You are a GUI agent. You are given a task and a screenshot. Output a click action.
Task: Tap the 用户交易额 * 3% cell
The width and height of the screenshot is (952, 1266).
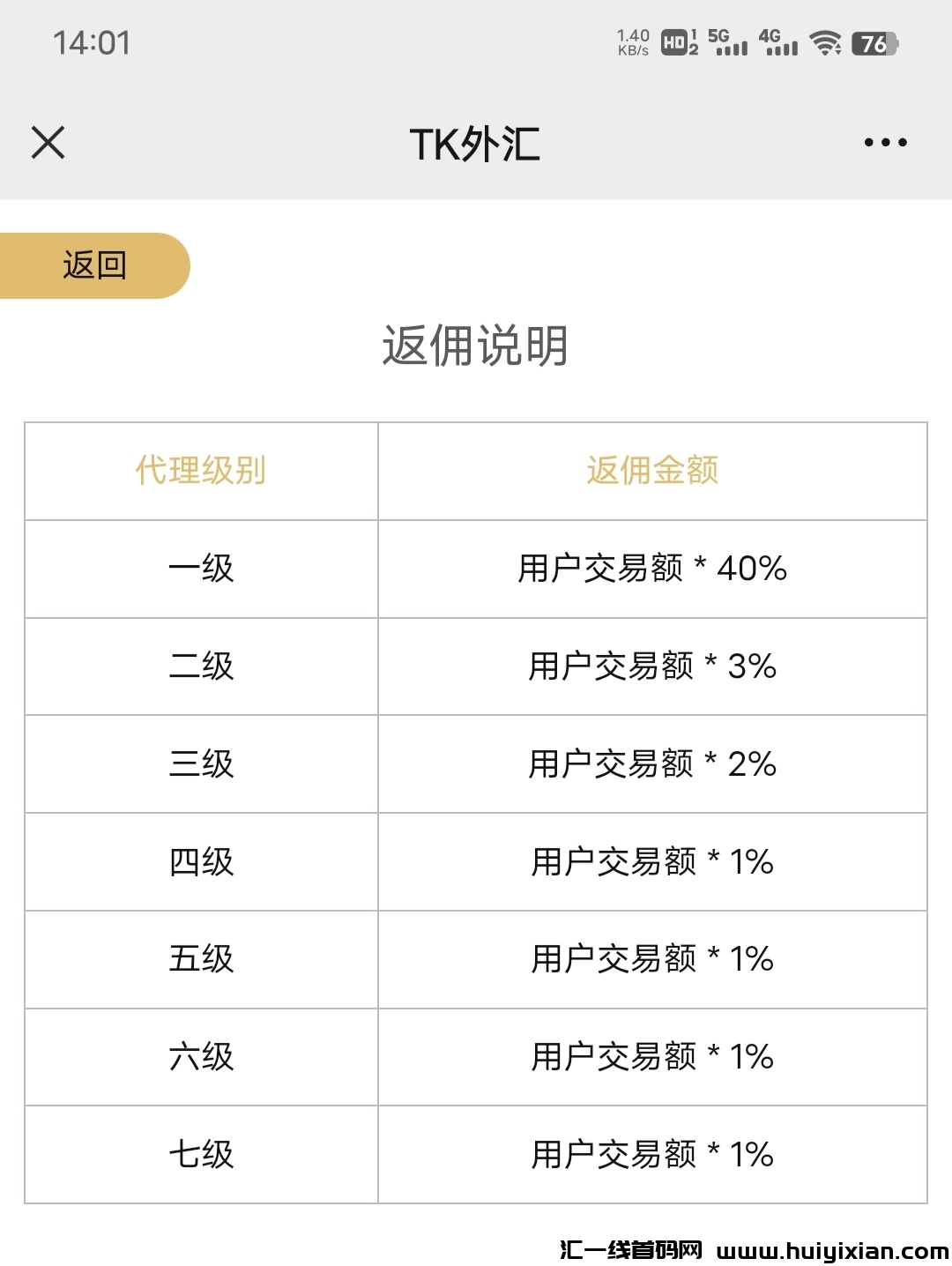[652, 667]
